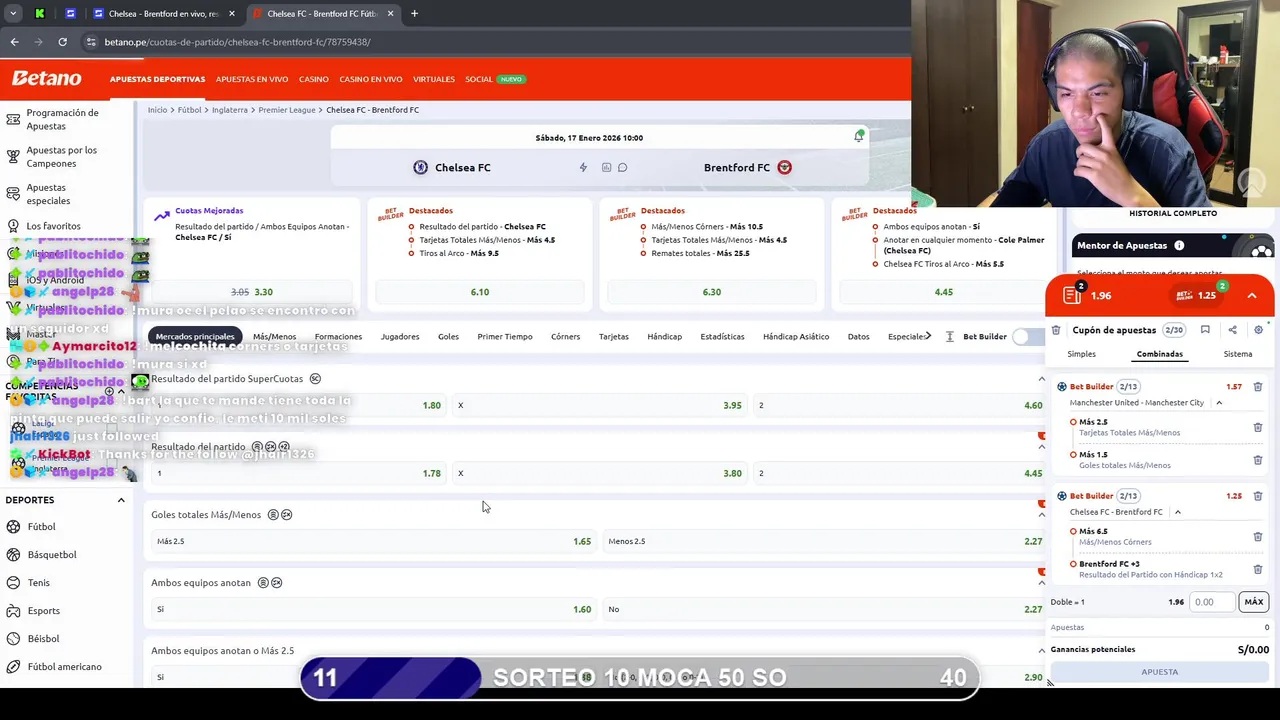Open Virtuales menu item
Image resolution: width=1280 pixels, height=720 pixels.
(x=434, y=79)
